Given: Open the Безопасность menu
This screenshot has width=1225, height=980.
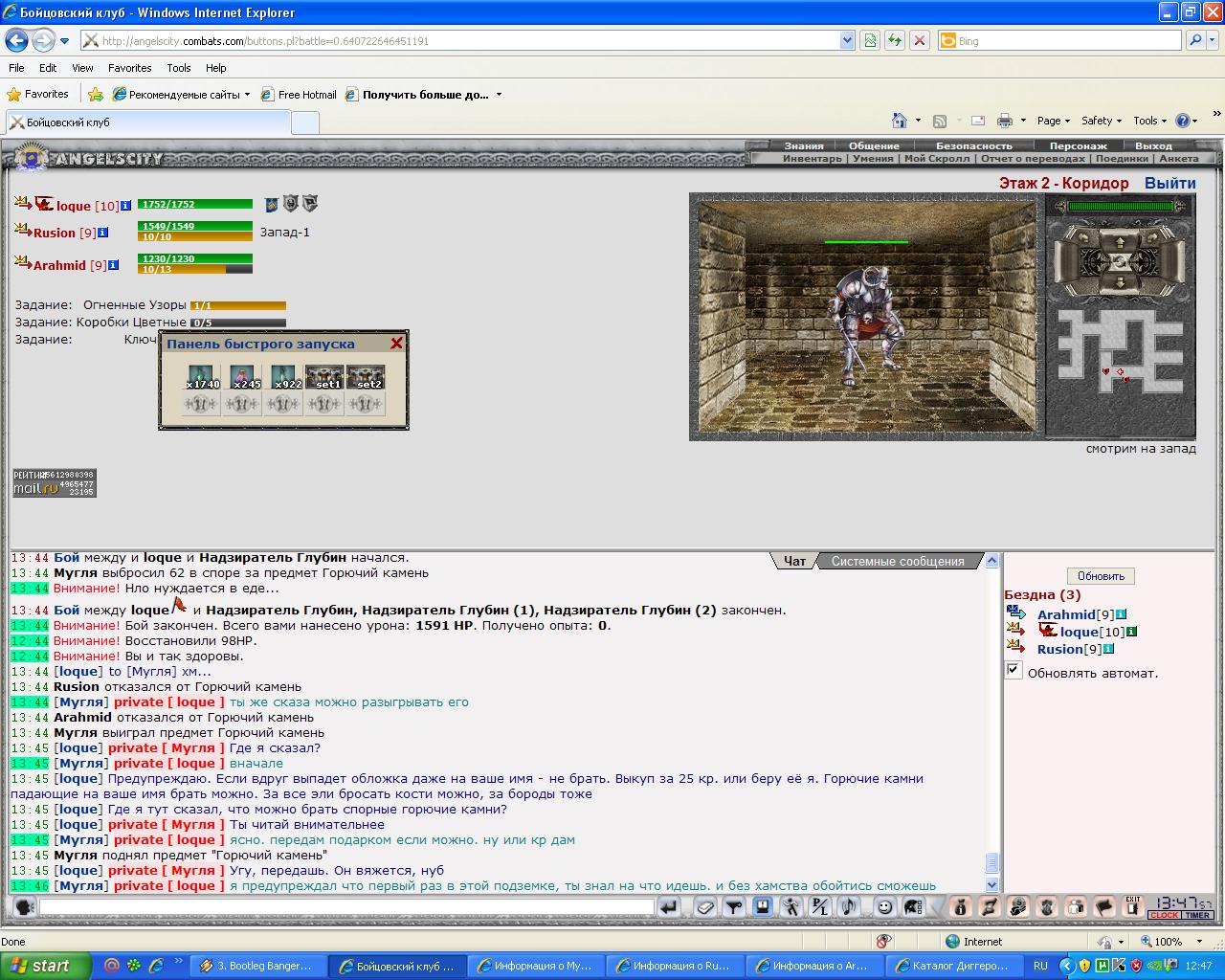Looking at the screenshot, I should tap(973, 146).
